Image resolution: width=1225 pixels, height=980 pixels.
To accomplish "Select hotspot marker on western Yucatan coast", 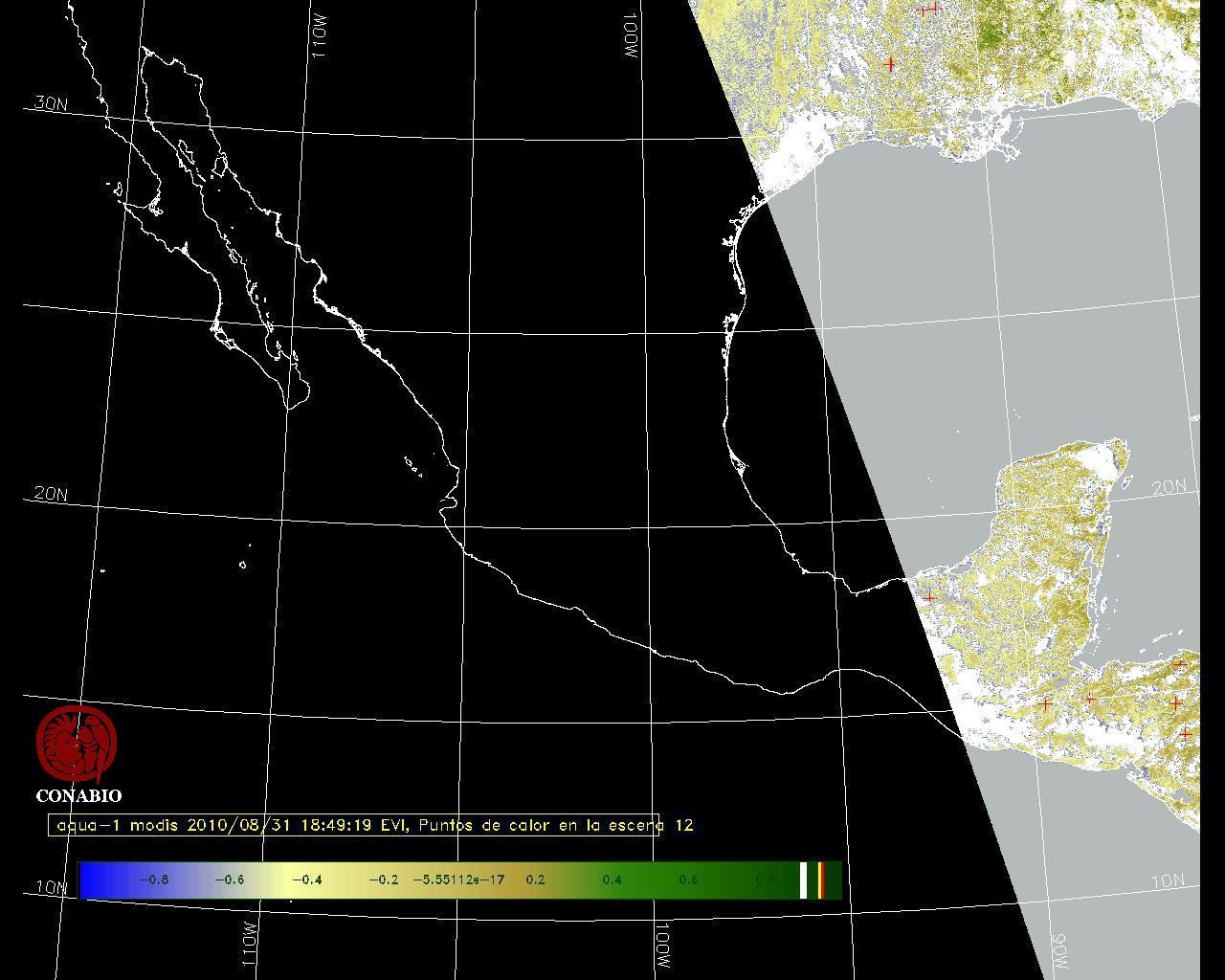I will tap(928, 596).
